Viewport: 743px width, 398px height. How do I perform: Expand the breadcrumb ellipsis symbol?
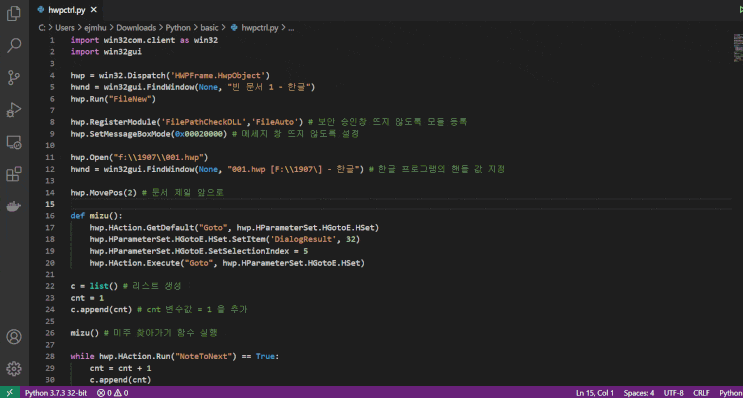pyautogui.click(x=291, y=27)
